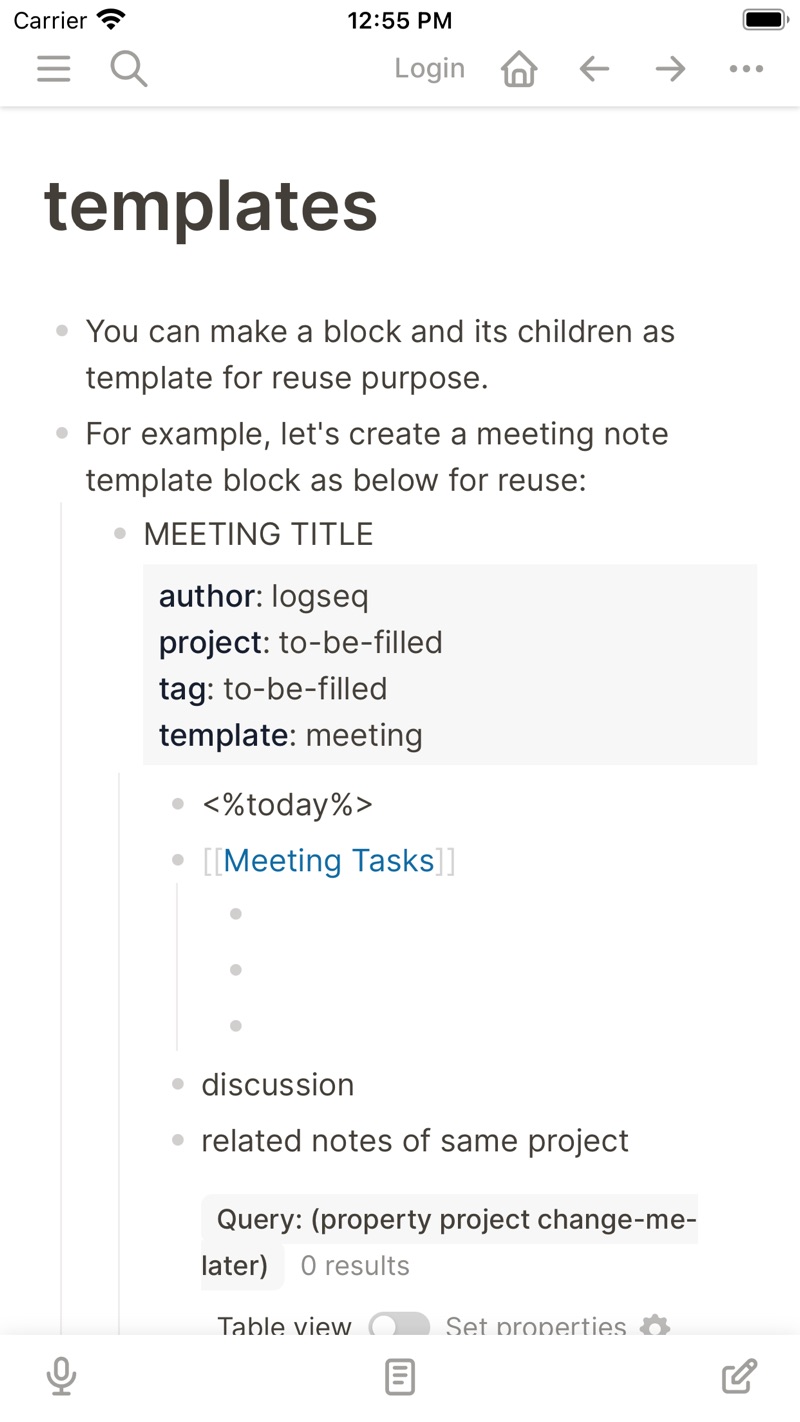Navigate back with the left arrow
This screenshot has height=1422, width=800.
(x=595, y=69)
